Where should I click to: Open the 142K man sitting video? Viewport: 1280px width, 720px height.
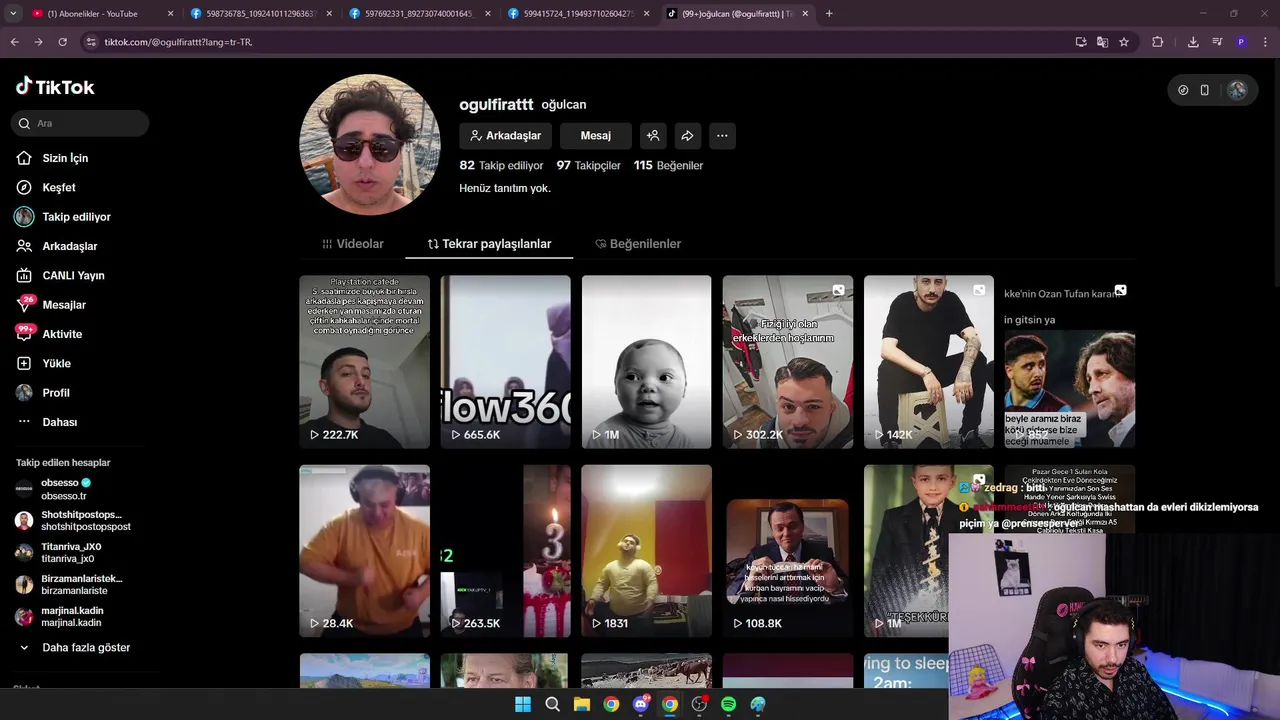pos(929,362)
